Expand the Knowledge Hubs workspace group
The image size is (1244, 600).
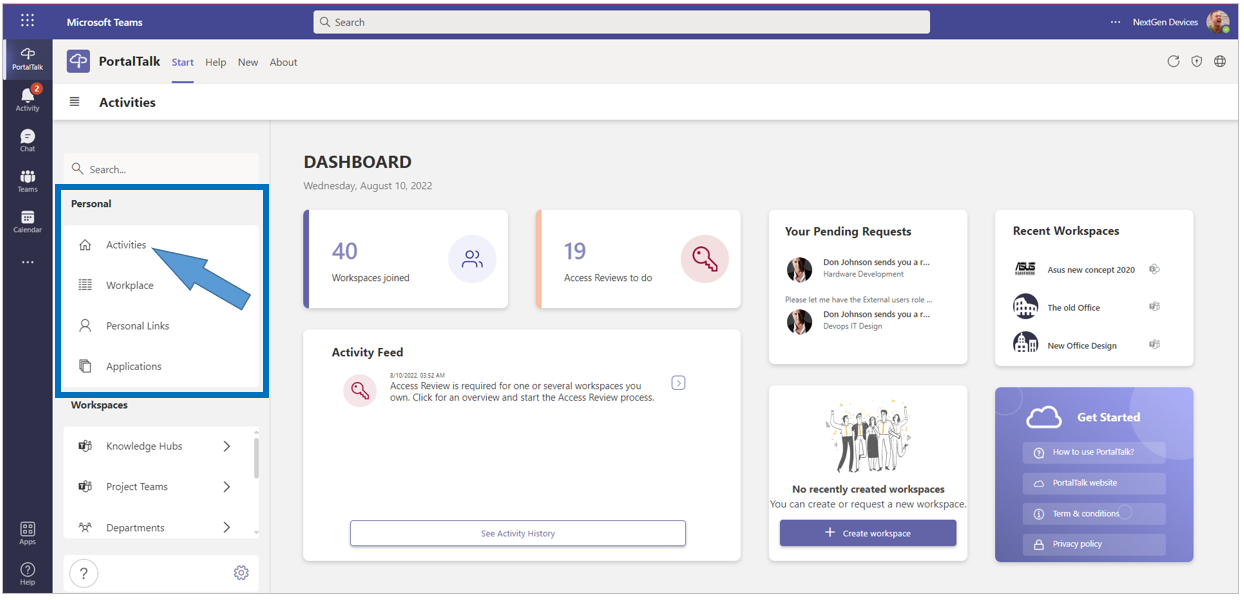tap(227, 446)
